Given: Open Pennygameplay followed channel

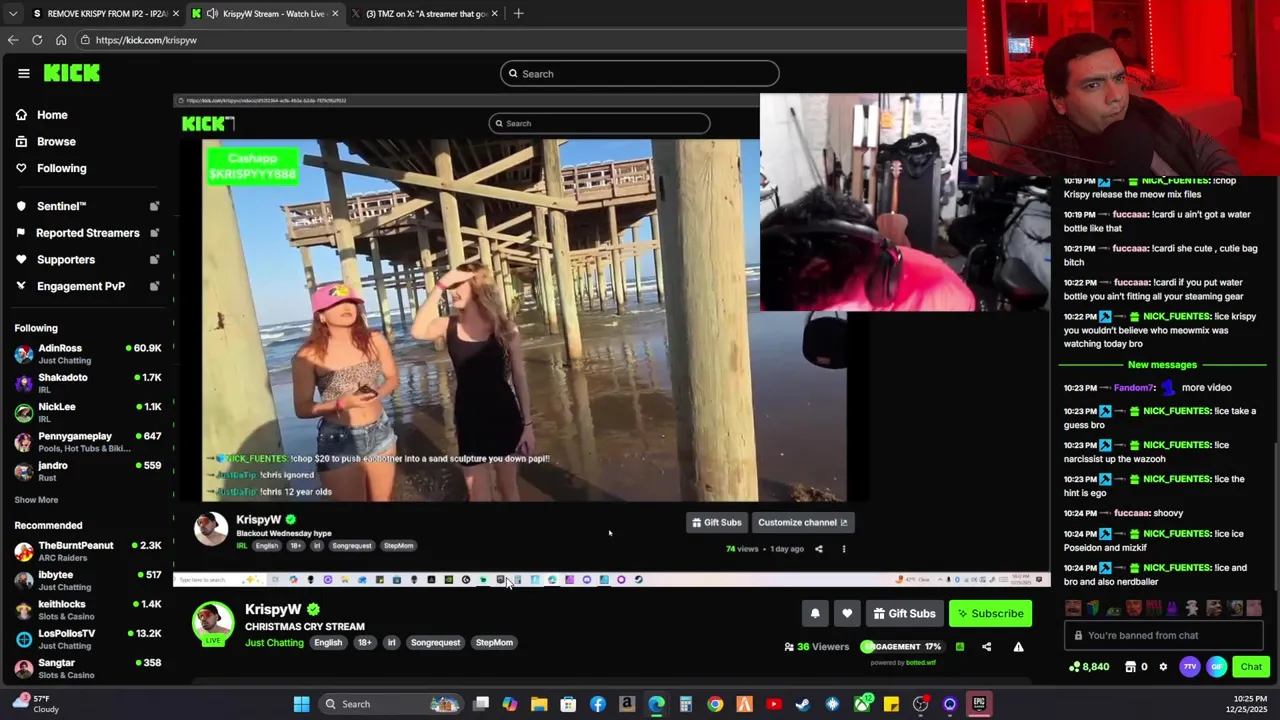Looking at the screenshot, I should [88, 442].
